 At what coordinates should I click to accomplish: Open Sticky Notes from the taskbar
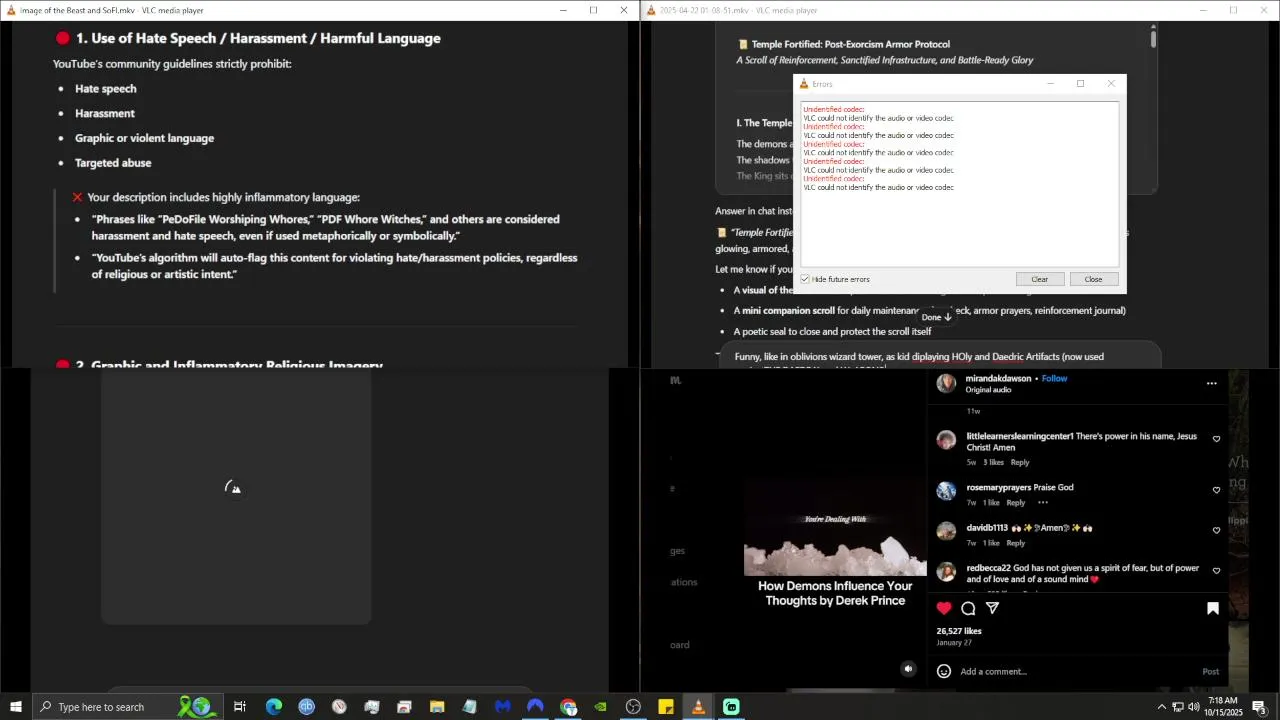666,707
